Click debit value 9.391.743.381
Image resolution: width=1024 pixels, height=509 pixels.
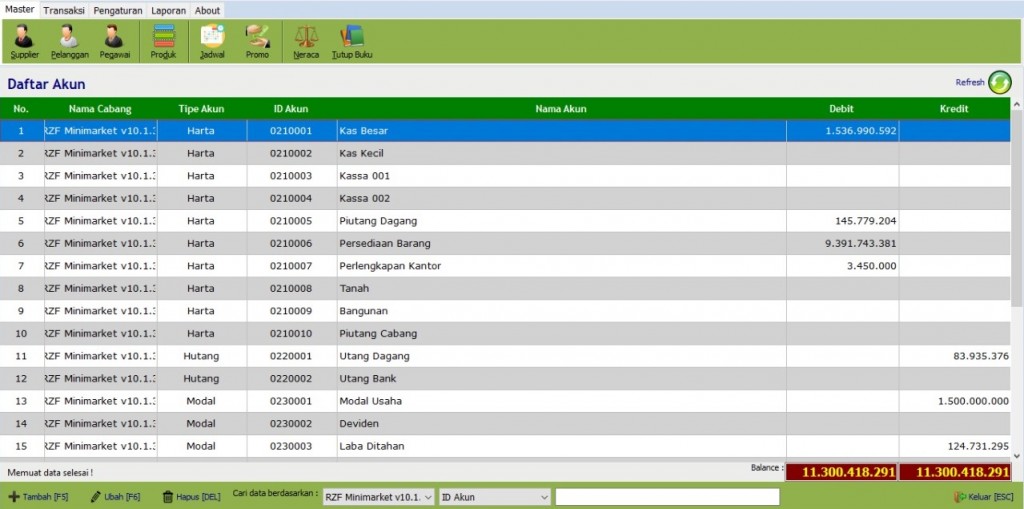tap(861, 243)
